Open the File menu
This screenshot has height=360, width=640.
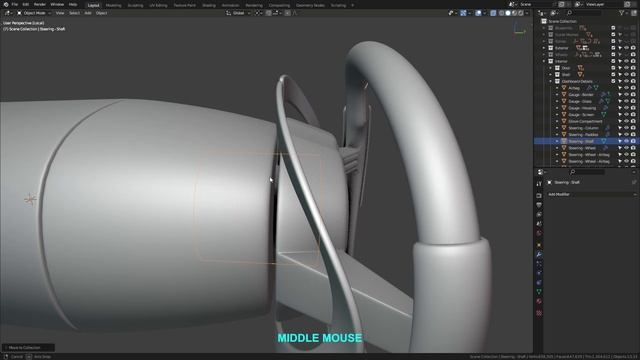point(15,4)
